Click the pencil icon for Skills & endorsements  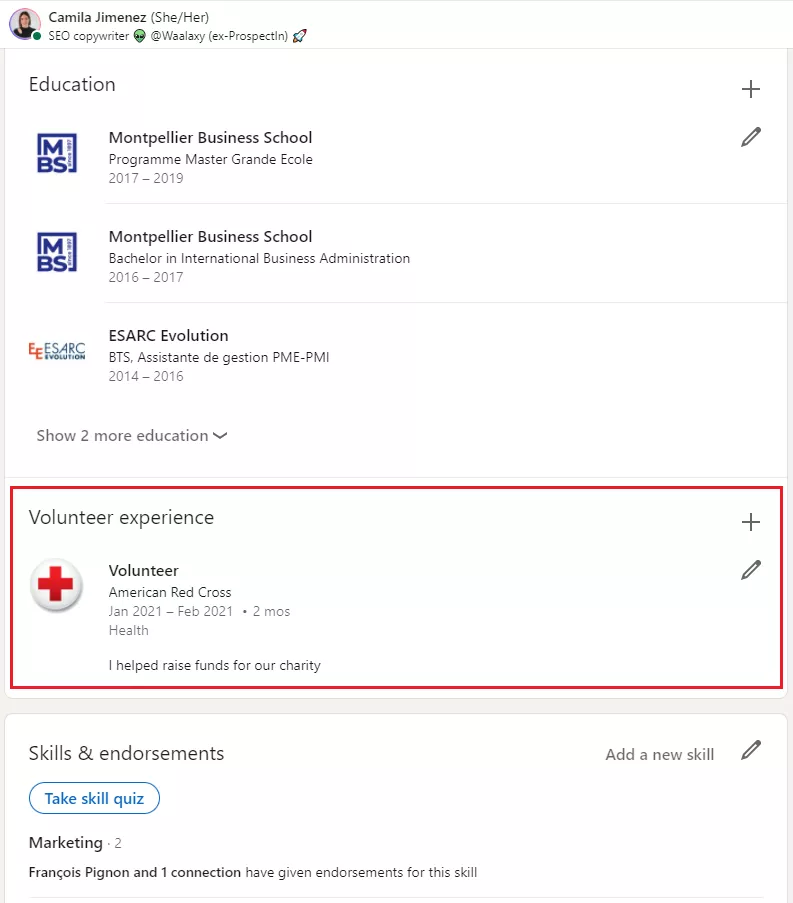point(751,750)
